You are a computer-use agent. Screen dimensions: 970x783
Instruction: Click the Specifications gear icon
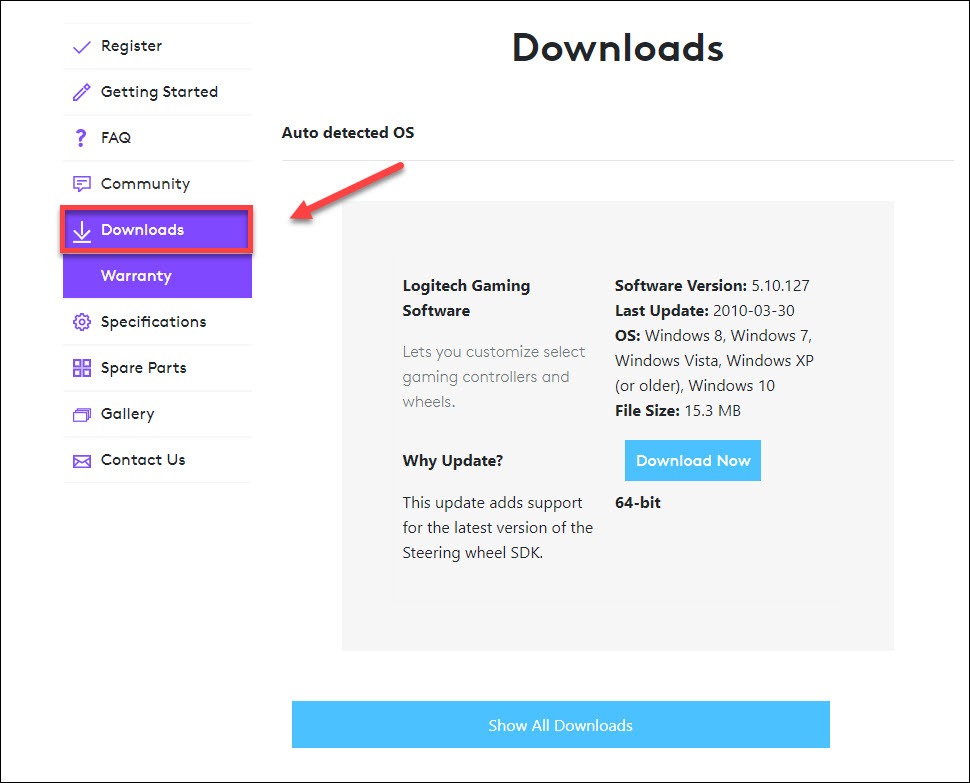[x=82, y=322]
